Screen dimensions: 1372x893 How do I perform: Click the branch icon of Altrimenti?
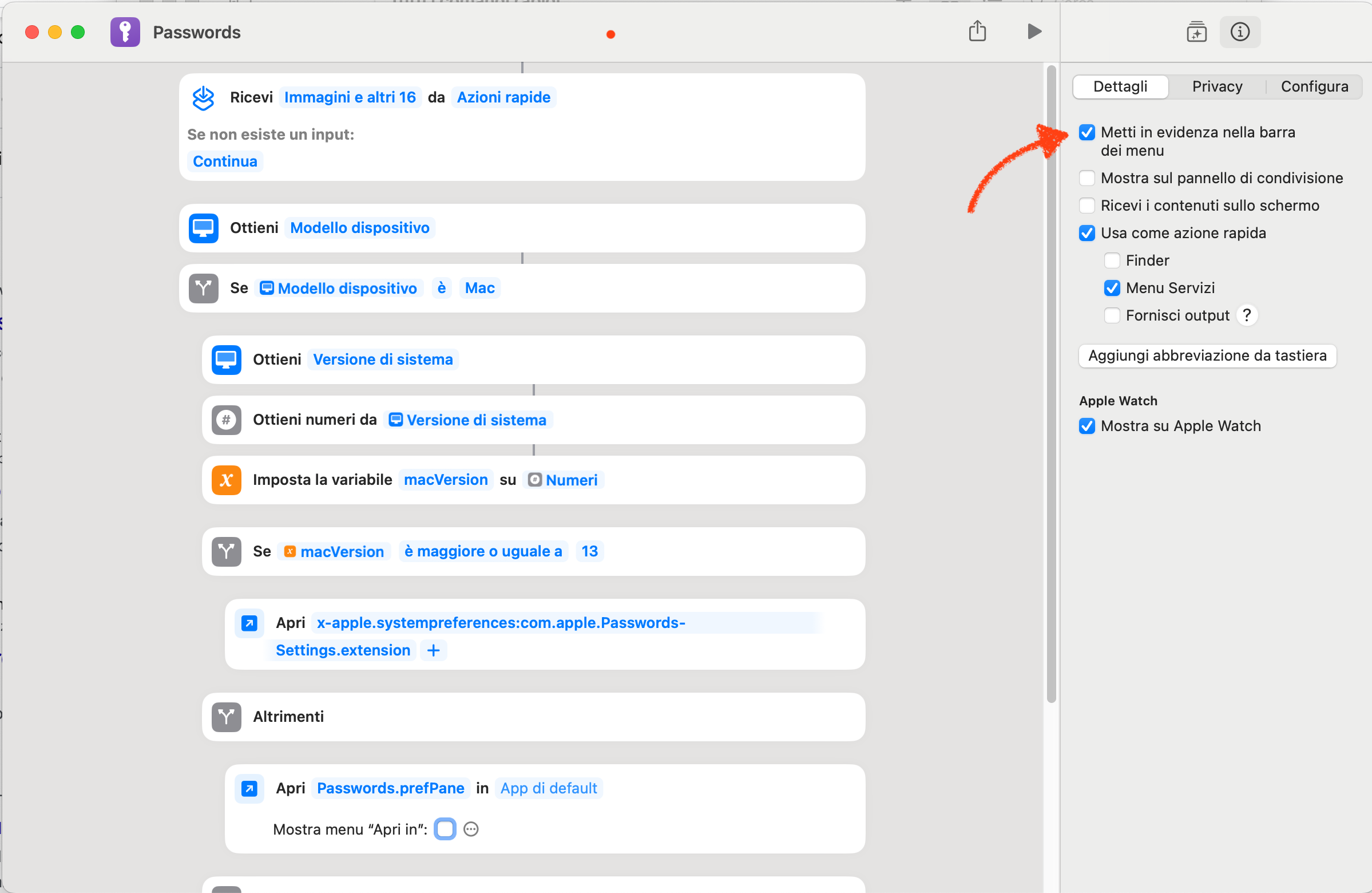(x=227, y=717)
